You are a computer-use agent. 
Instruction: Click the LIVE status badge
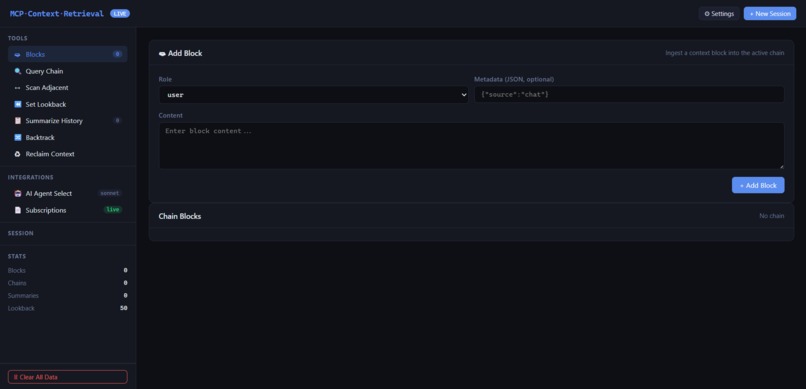coord(120,14)
